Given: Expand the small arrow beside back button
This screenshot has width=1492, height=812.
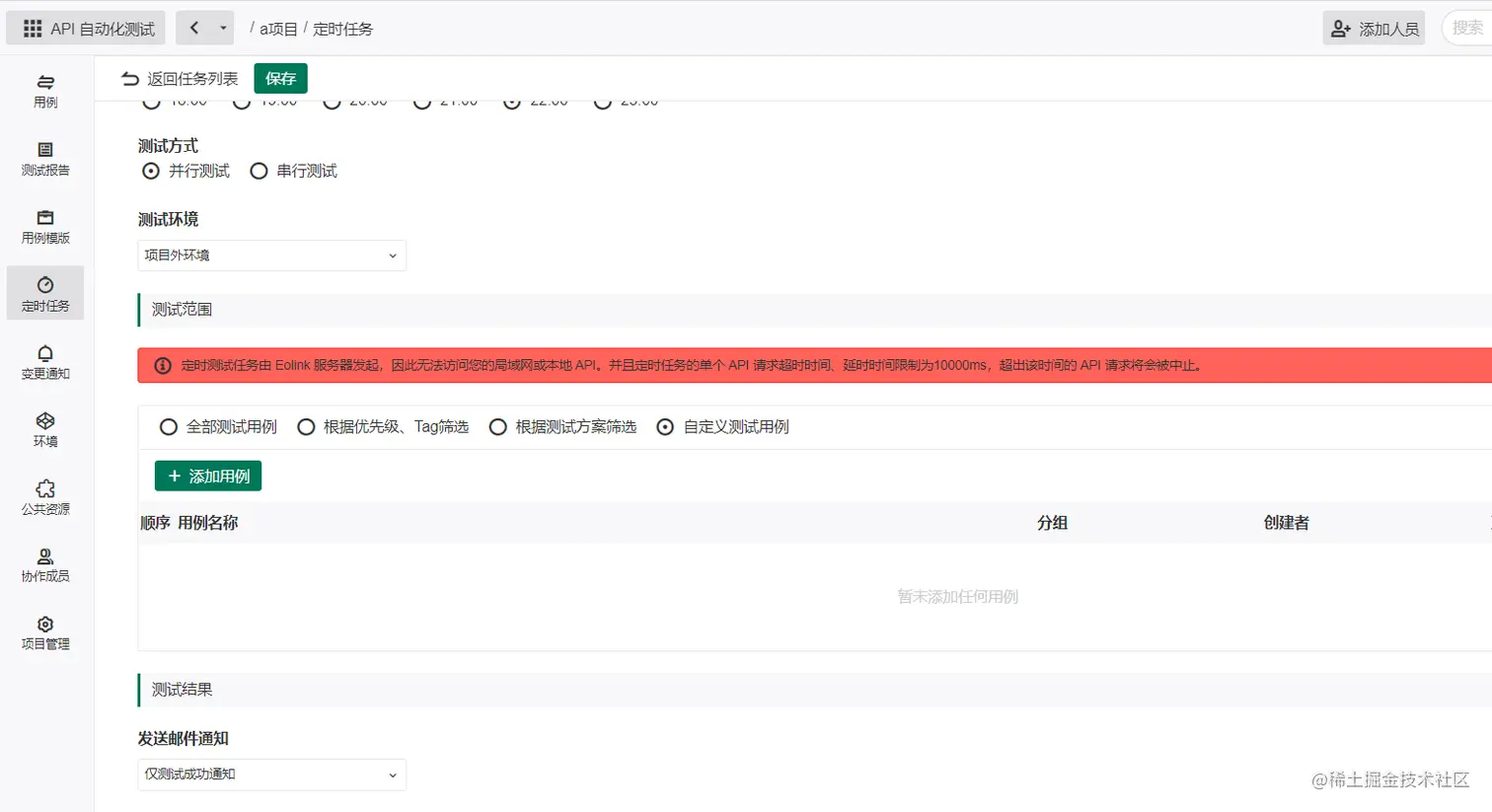Looking at the screenshot, I should [x=223, y=28].
